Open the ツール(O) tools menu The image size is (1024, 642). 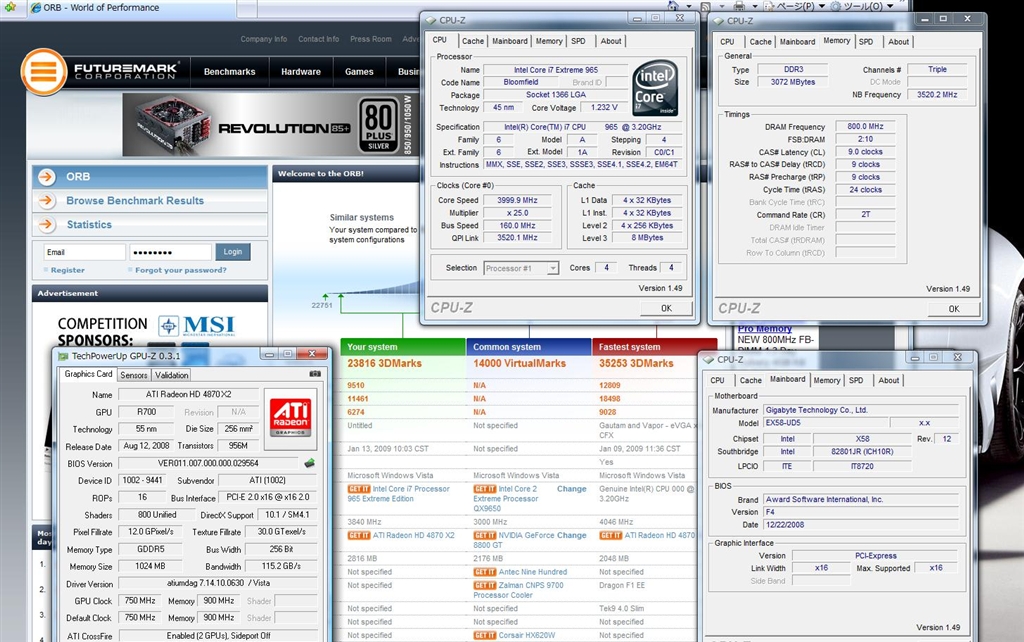click(x=861, y=7)
